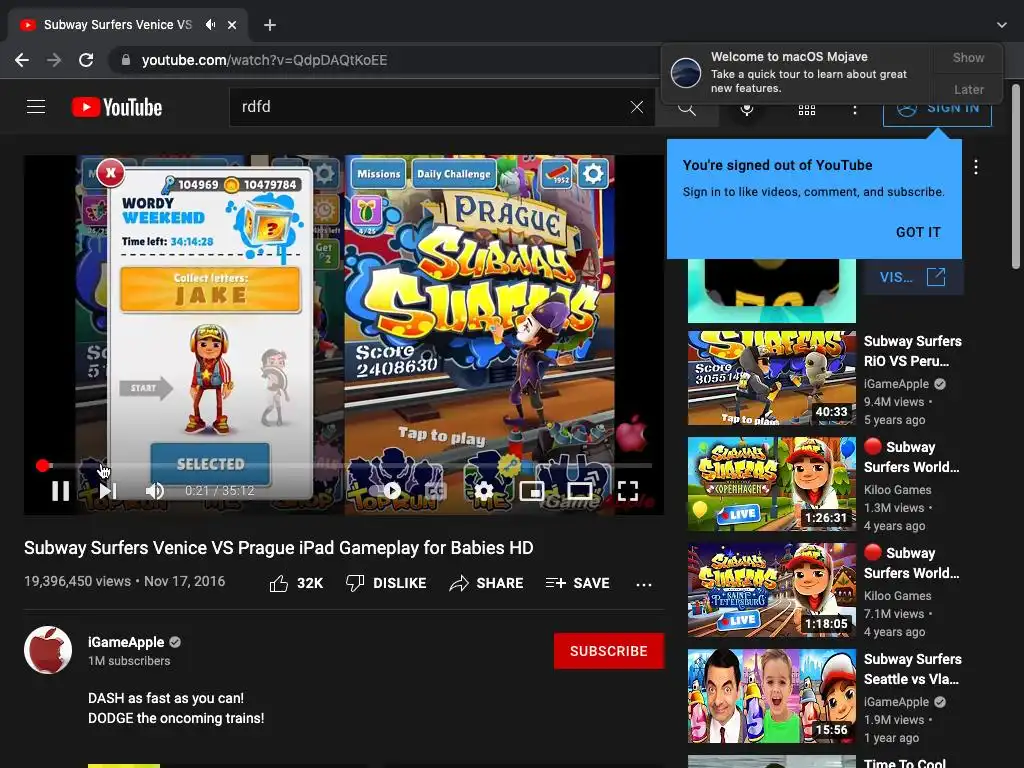1024x768 pixels.
Task: Open the YouTube apps grid icon
Action: pyautogui.click(x=807, y=110)
